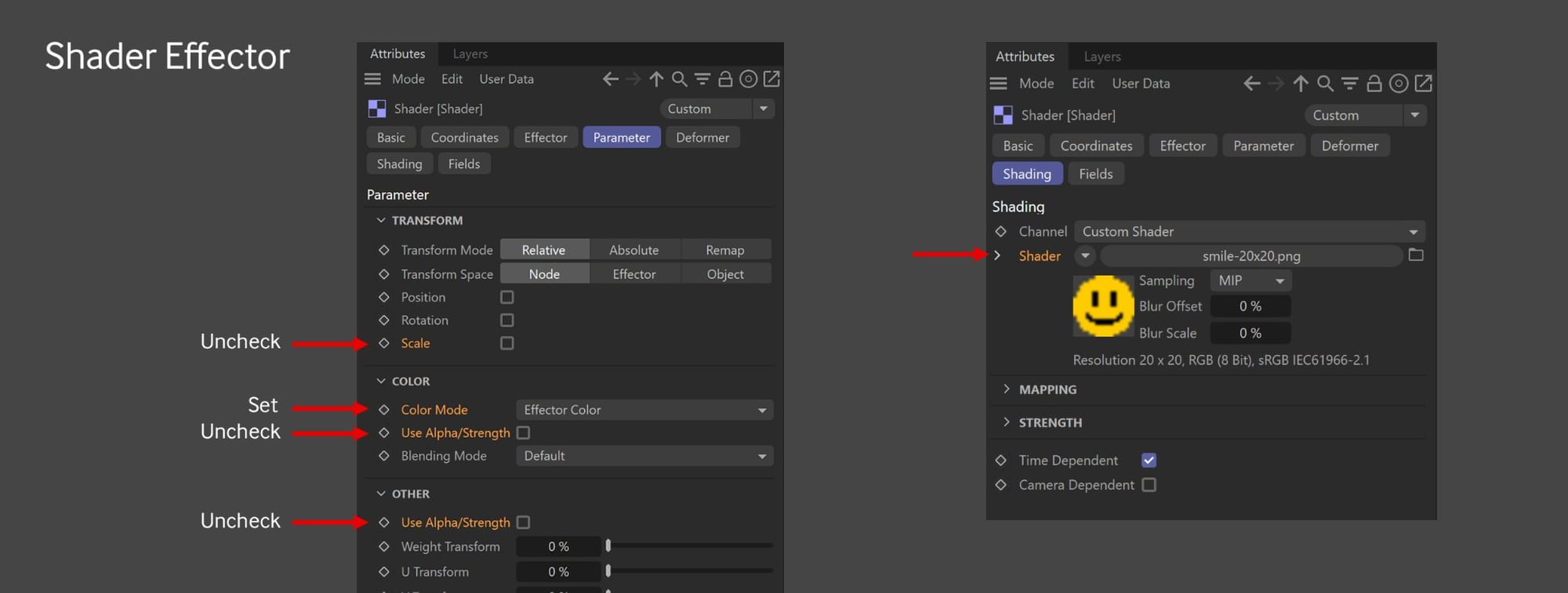
Task: Click the keyframe diamond next to Channel
Action: [x=1000, y=232]
